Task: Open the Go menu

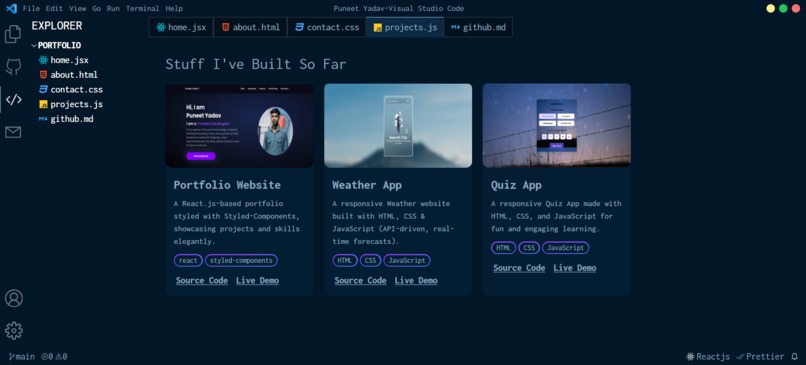Action: [x=97, y=9]
